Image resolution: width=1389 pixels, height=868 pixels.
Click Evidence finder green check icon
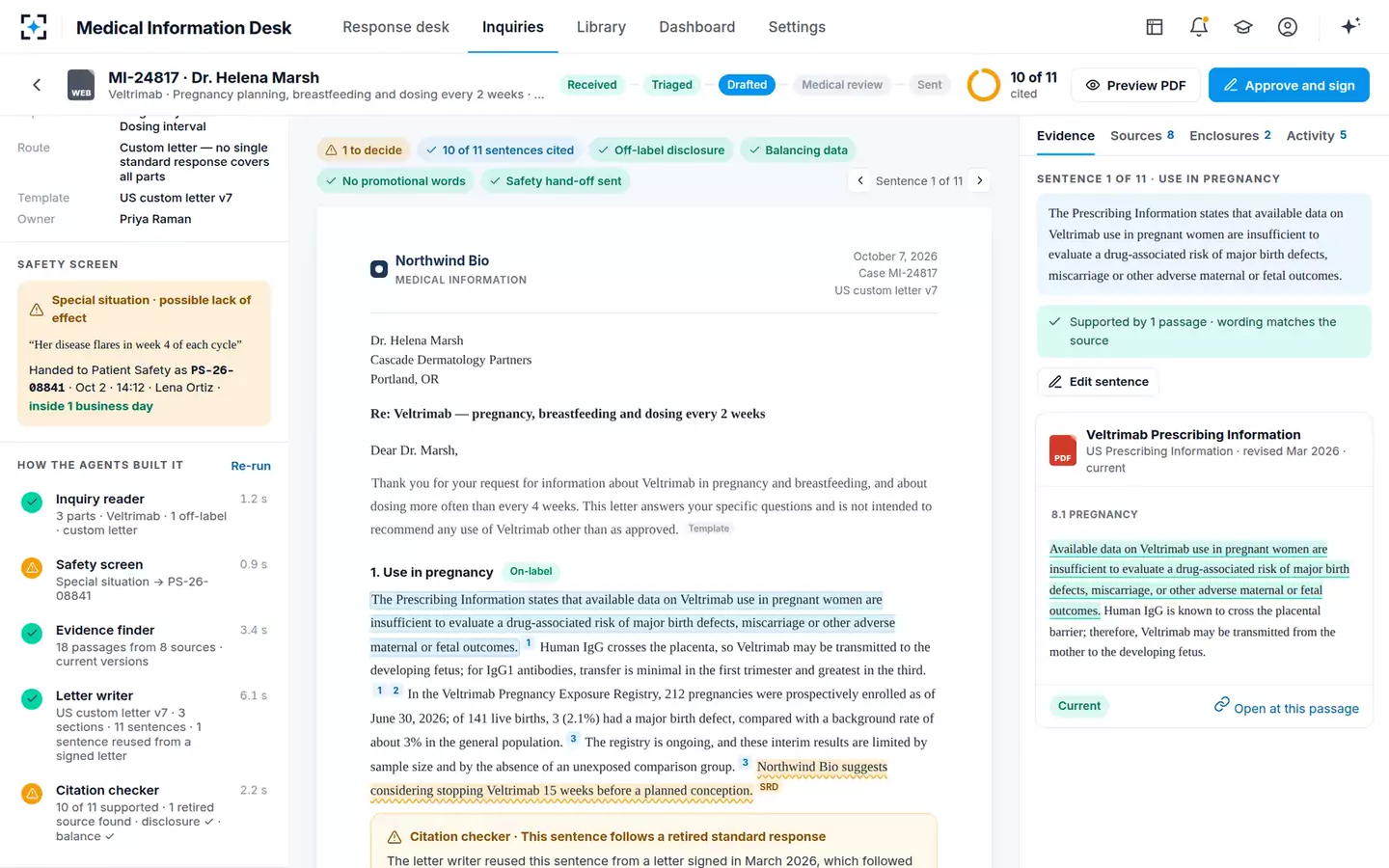pyautogui.click(x=32, y=633)
